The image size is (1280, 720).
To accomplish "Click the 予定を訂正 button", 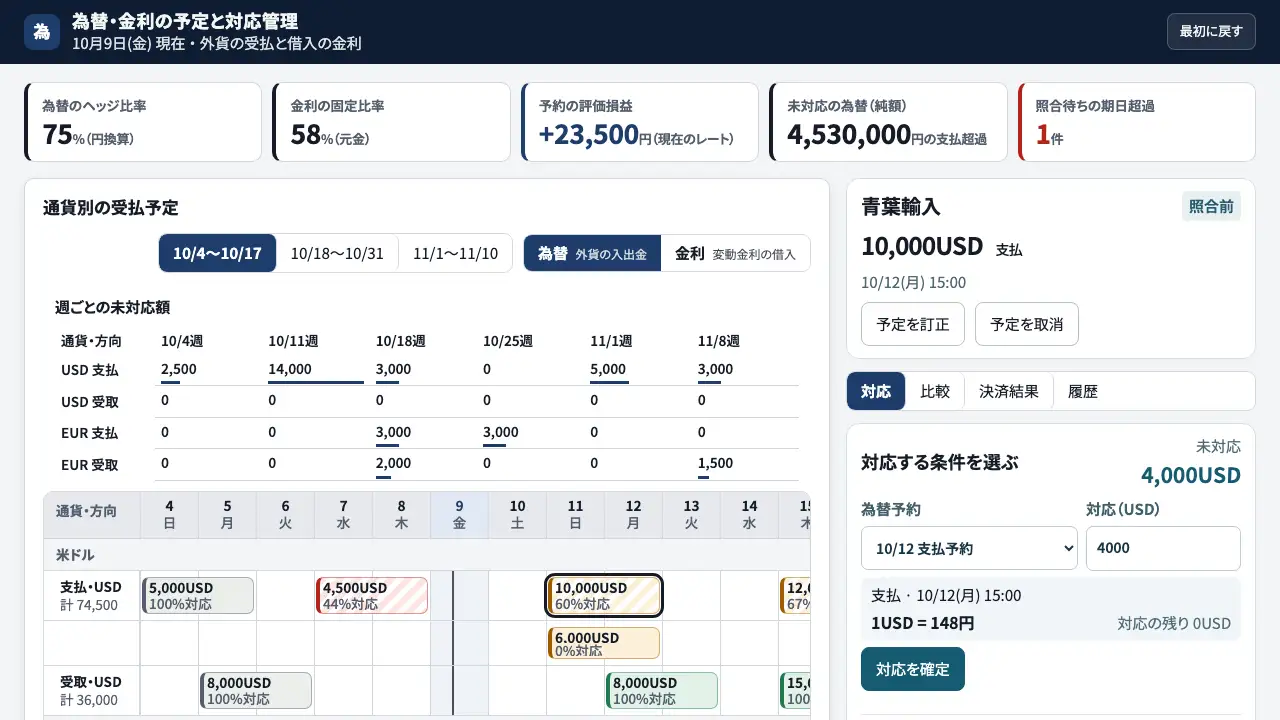I will (x=913, y=324).
